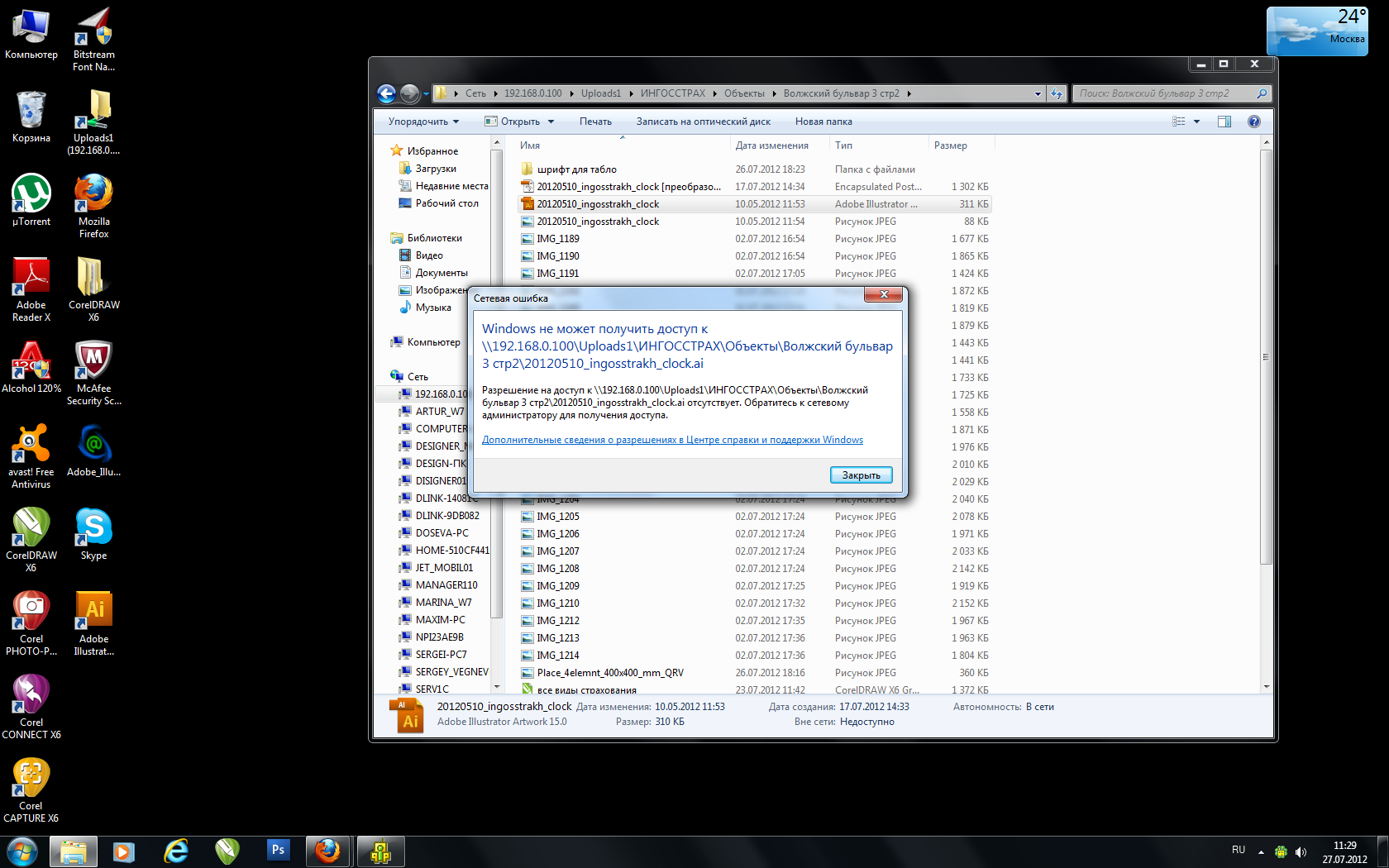This screenshot has width=1389, height=868.
Task: Click Печать in Explorer toolbar
Action: [595, 122]
